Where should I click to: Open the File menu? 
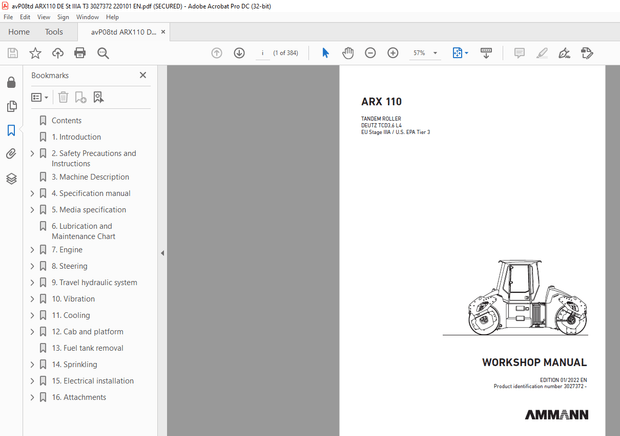click(8, 17)
